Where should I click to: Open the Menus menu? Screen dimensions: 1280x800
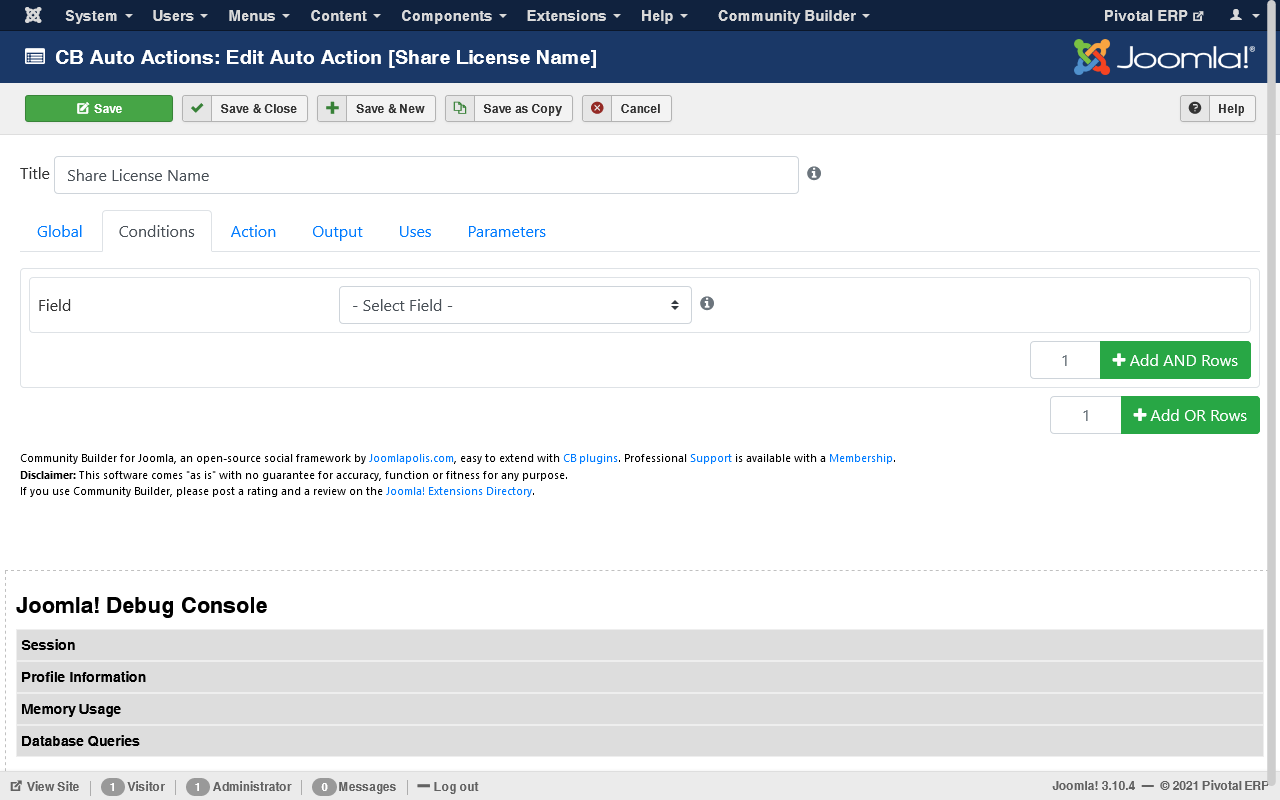pyautogui.click(x=259, y=15)
